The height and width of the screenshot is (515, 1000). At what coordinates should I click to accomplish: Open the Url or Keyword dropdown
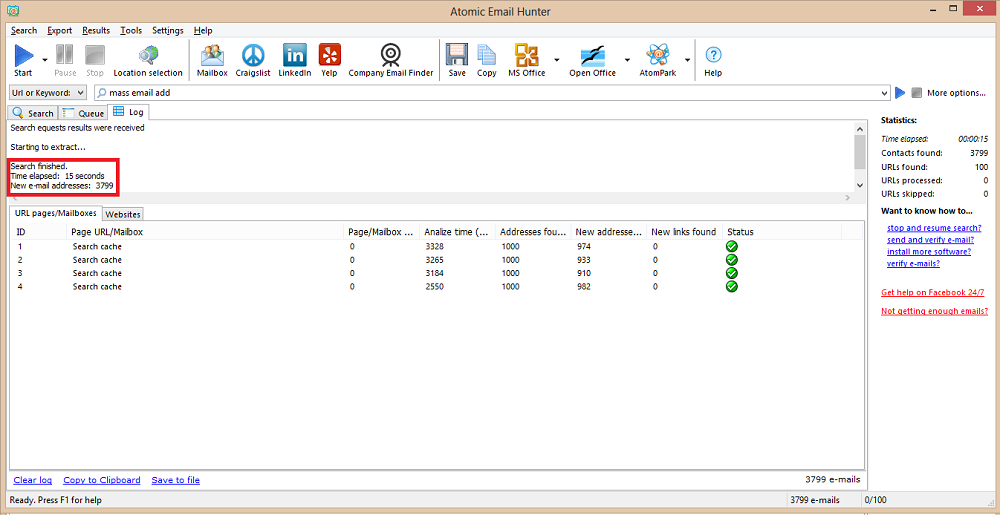[48, 93]
